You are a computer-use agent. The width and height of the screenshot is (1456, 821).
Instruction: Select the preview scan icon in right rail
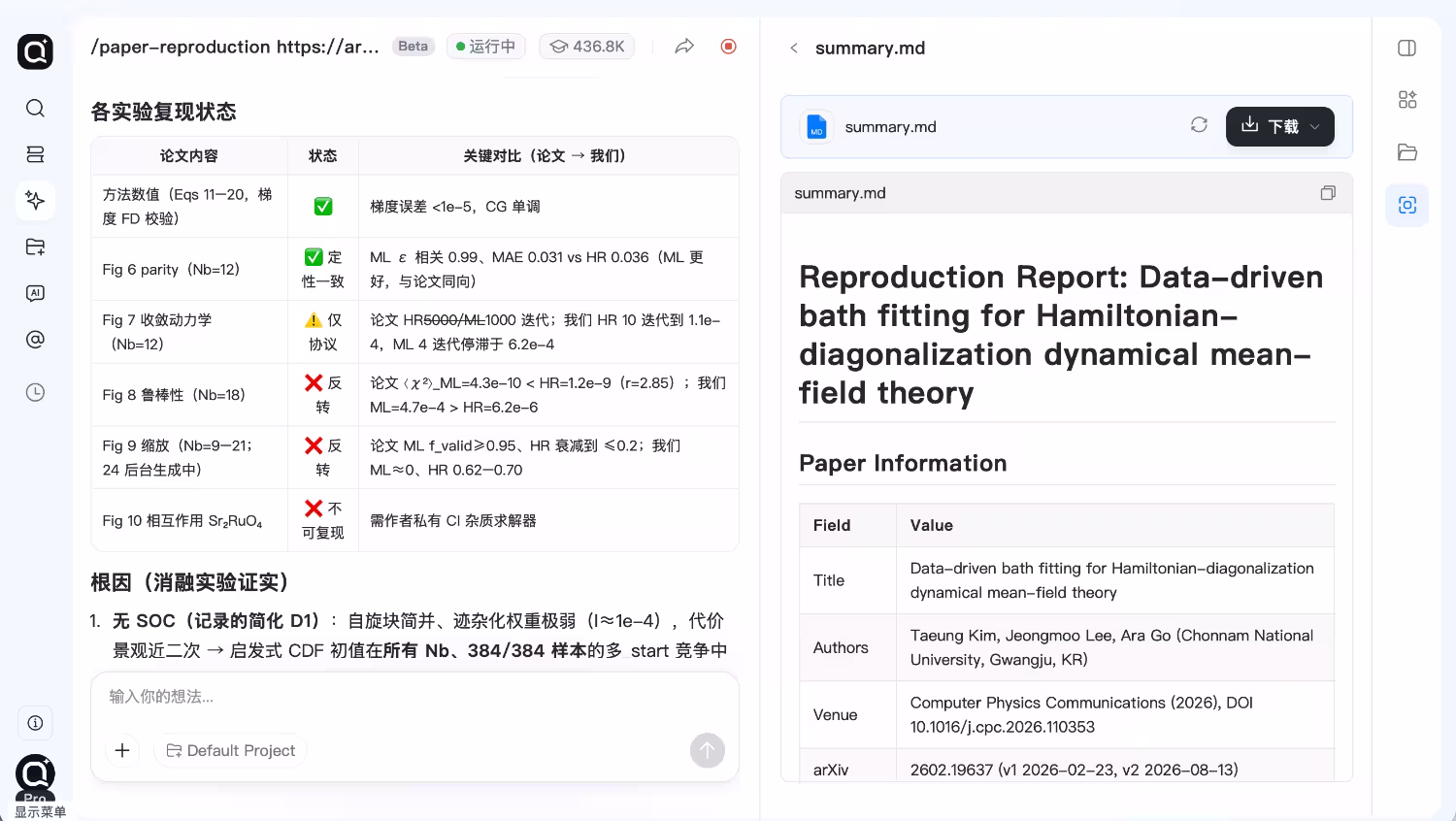tap(1407, 205)
